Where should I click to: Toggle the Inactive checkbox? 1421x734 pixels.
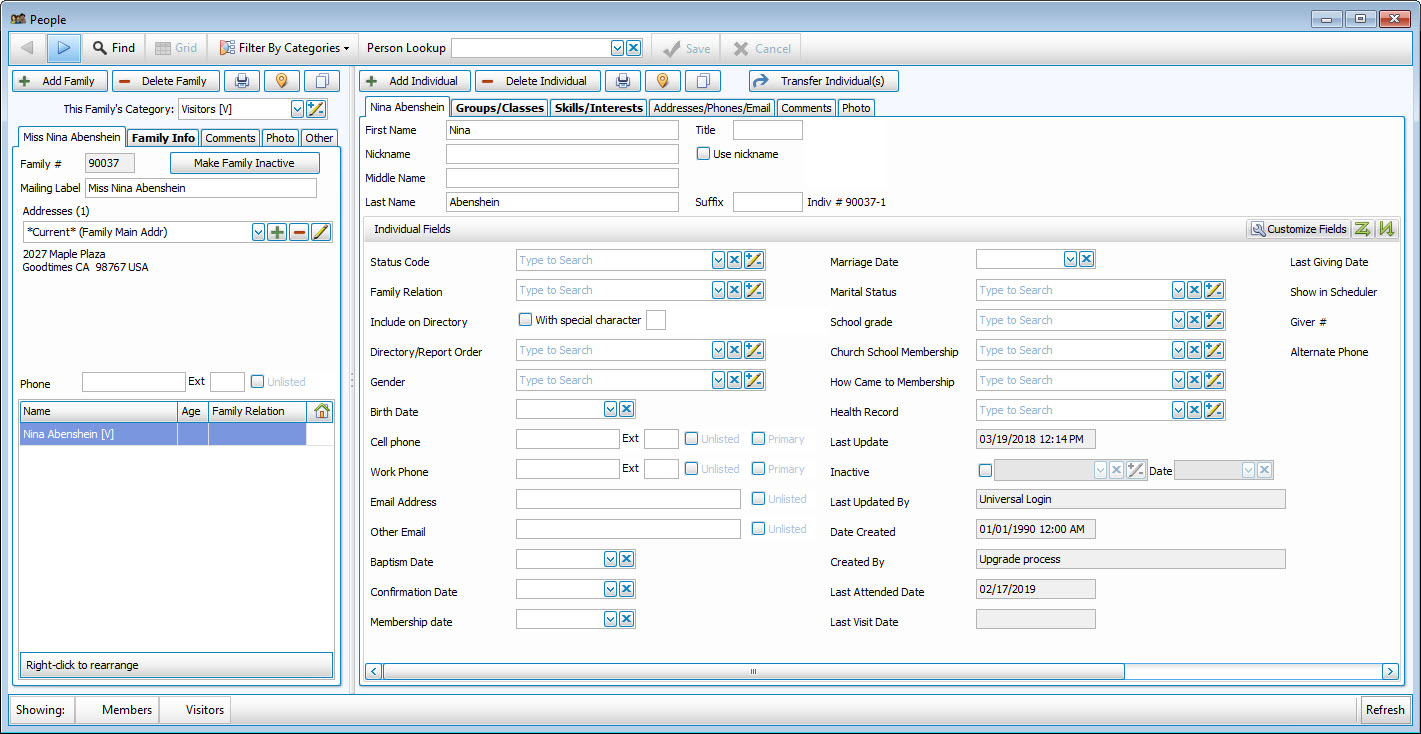985,470
